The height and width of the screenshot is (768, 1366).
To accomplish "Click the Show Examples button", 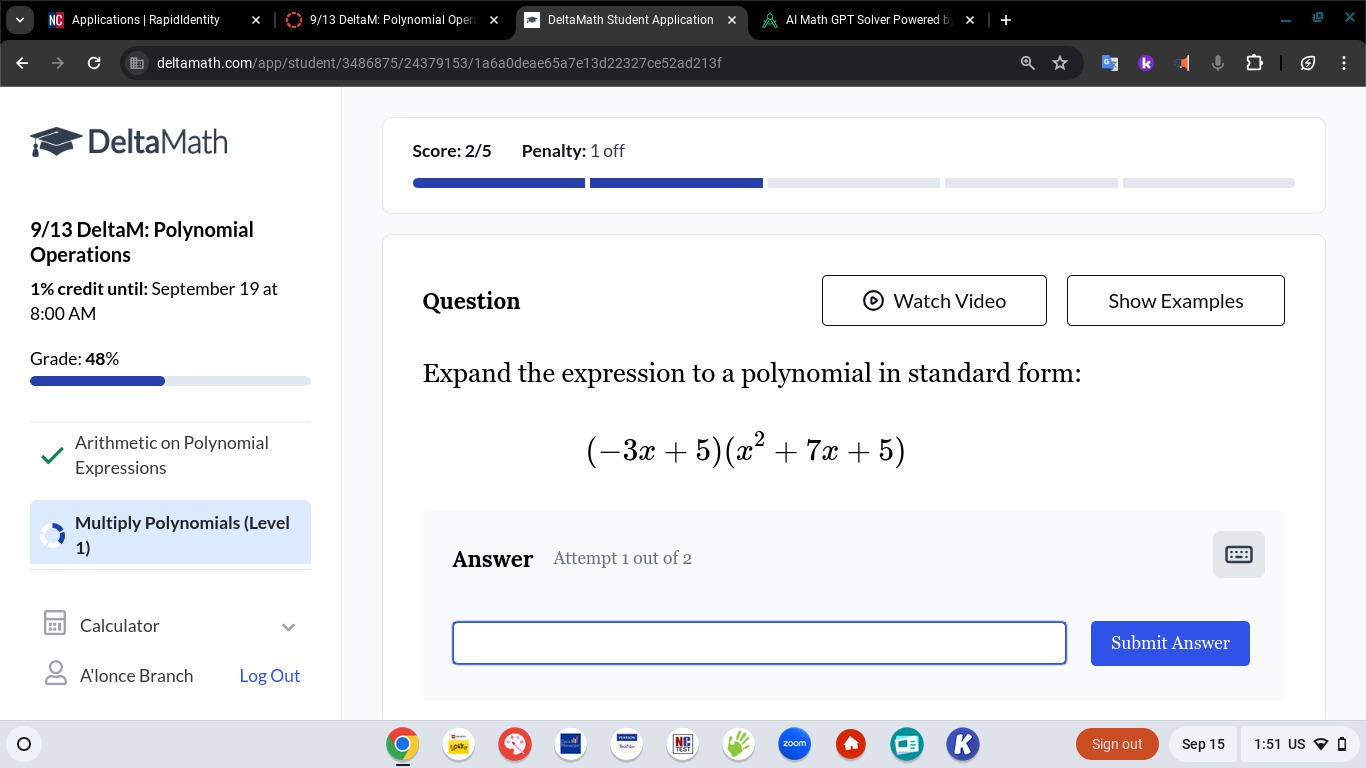I will tap(1175, 300).
